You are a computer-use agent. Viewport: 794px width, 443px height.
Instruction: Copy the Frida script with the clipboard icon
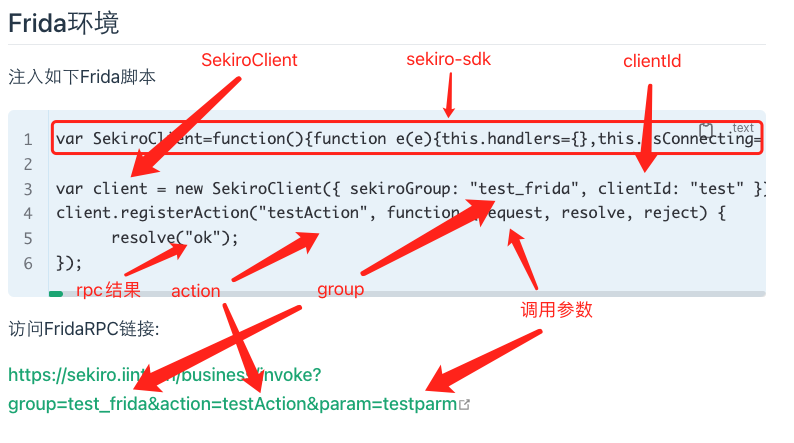pos(706,130)
